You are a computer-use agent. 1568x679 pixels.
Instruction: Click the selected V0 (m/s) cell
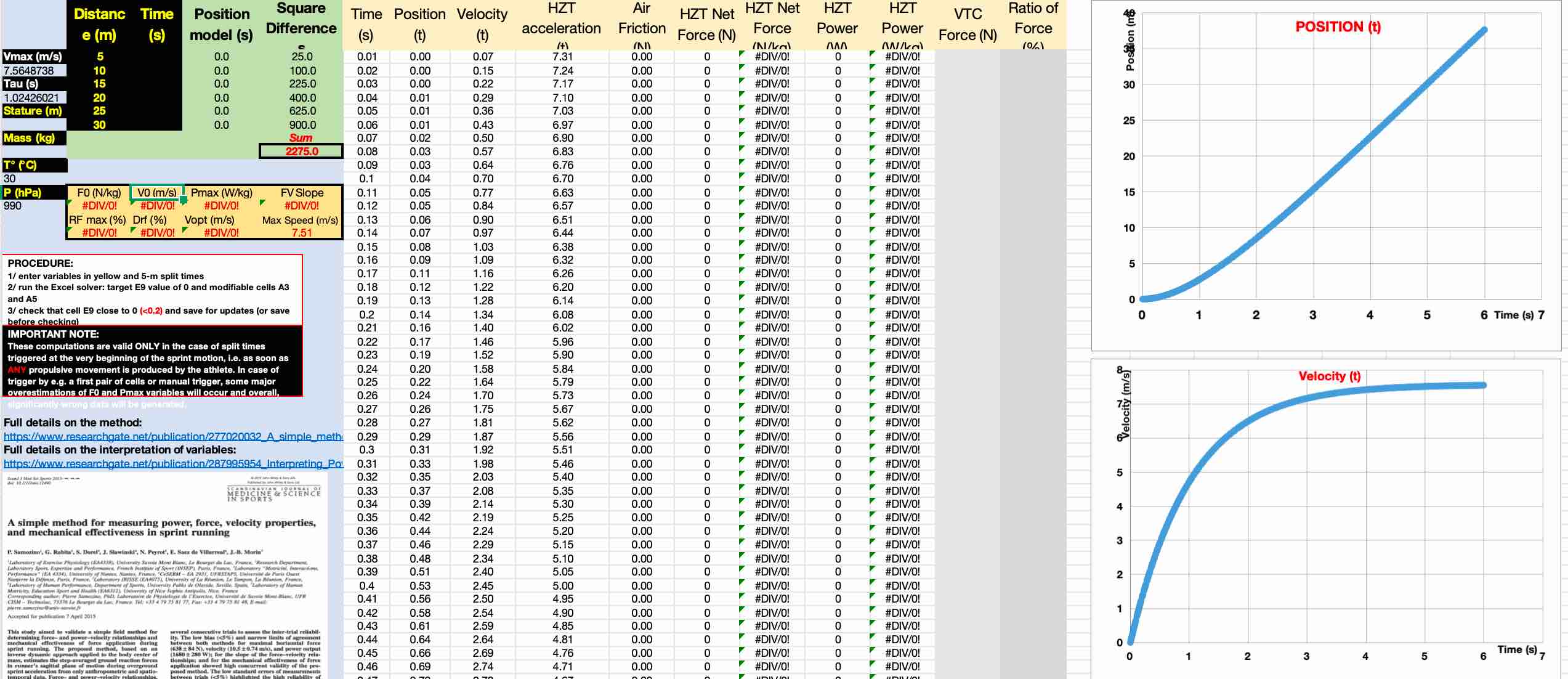click(x=156, y=192)
